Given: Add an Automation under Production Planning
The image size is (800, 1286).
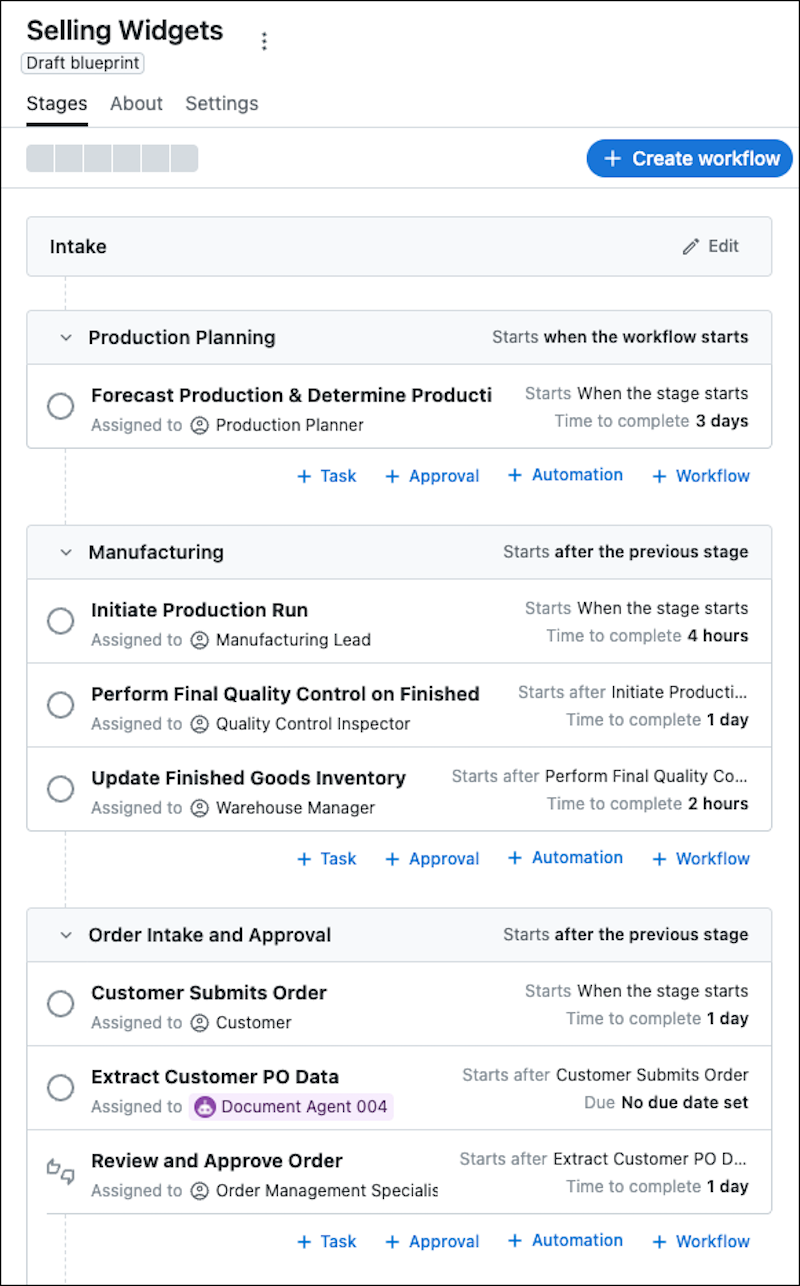Looking at the screenshot, I should (x=565, y=476).
